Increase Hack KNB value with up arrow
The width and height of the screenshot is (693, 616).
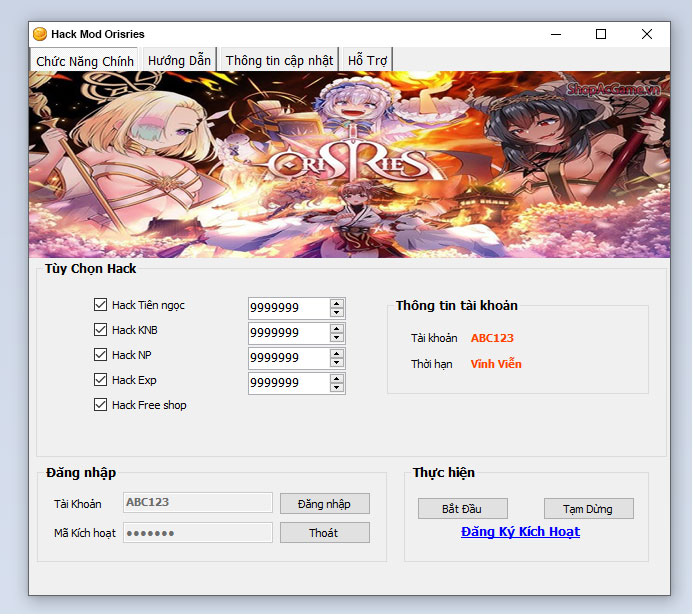pos(337,328)
